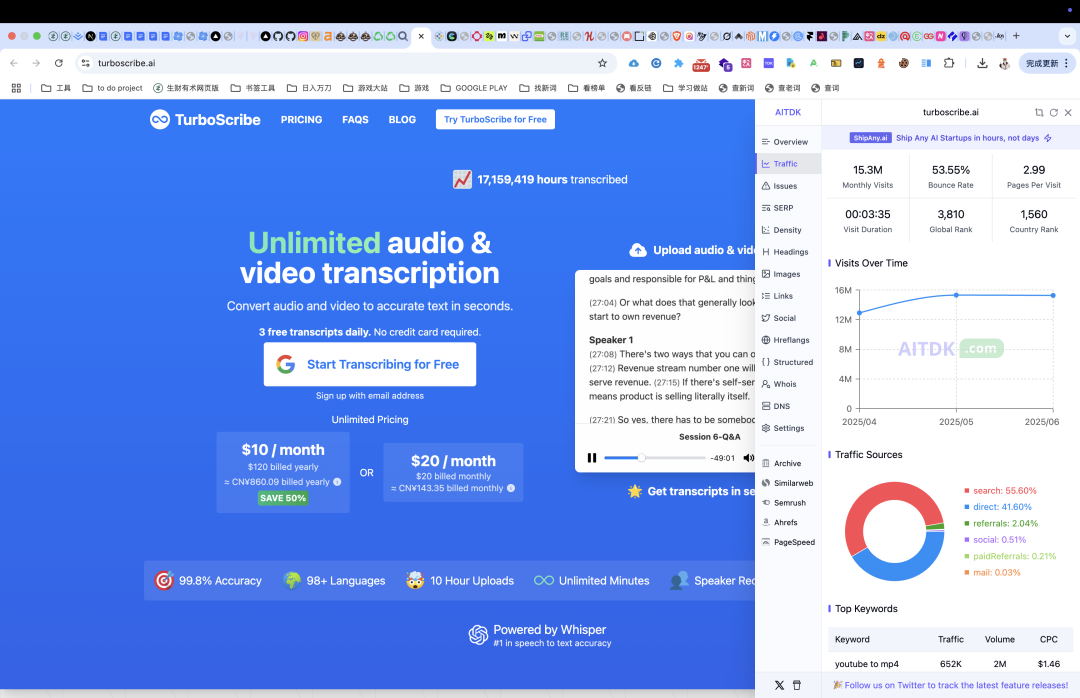The width and height of the screenshot is (1080, 698).
Task: Open a new browser tab with plus
Action: coord(1016,36)
